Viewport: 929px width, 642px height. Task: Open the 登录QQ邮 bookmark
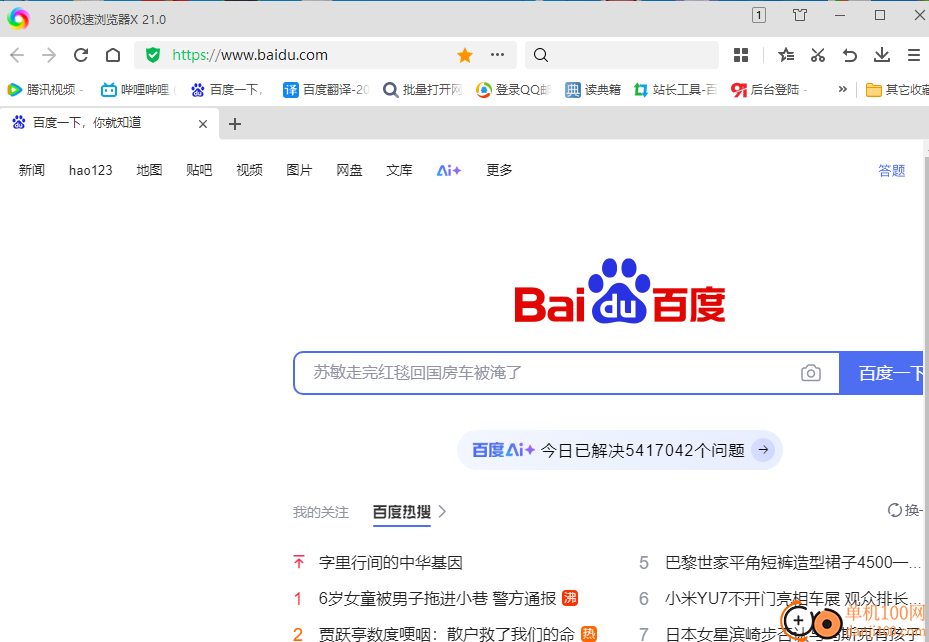[514, 89]
